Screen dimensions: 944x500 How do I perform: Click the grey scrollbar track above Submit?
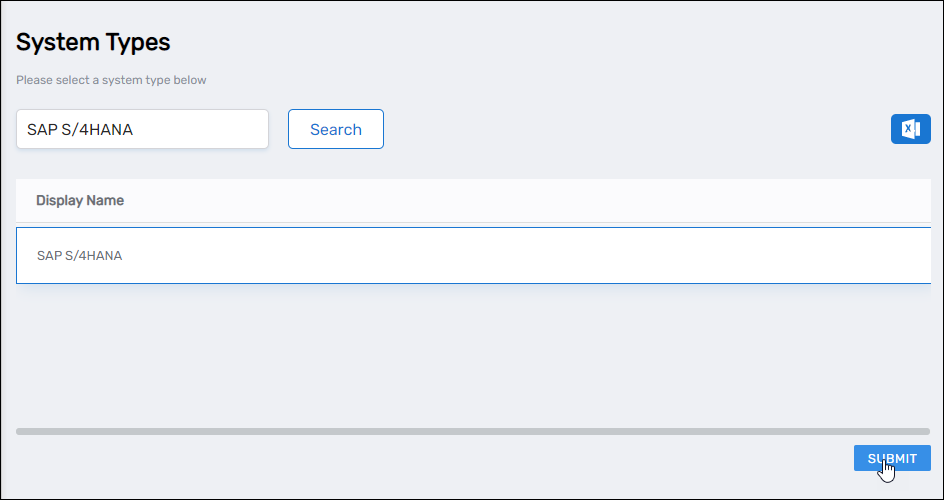[473, 431]
